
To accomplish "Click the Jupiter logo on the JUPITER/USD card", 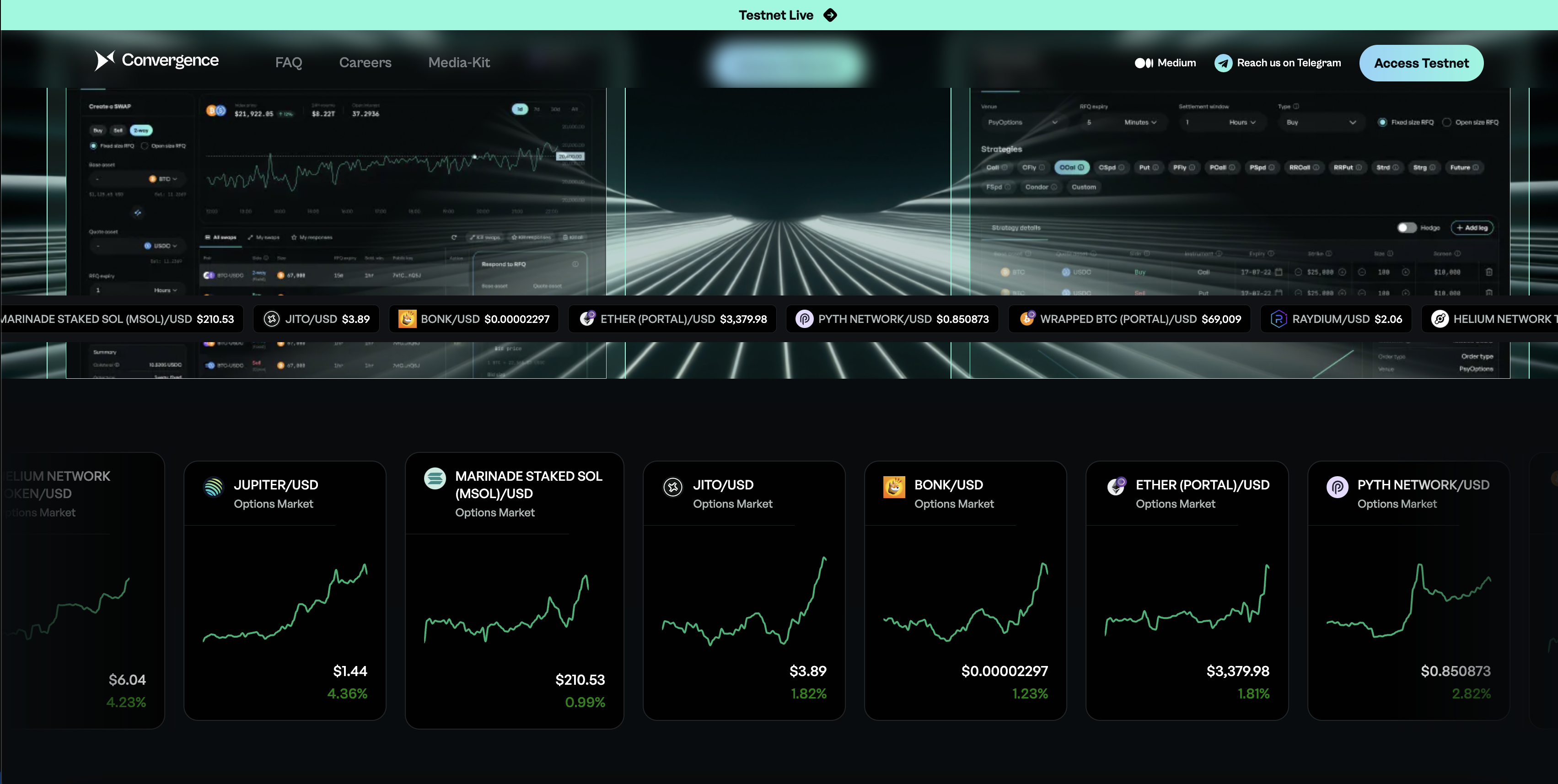I will click(214, 487).
